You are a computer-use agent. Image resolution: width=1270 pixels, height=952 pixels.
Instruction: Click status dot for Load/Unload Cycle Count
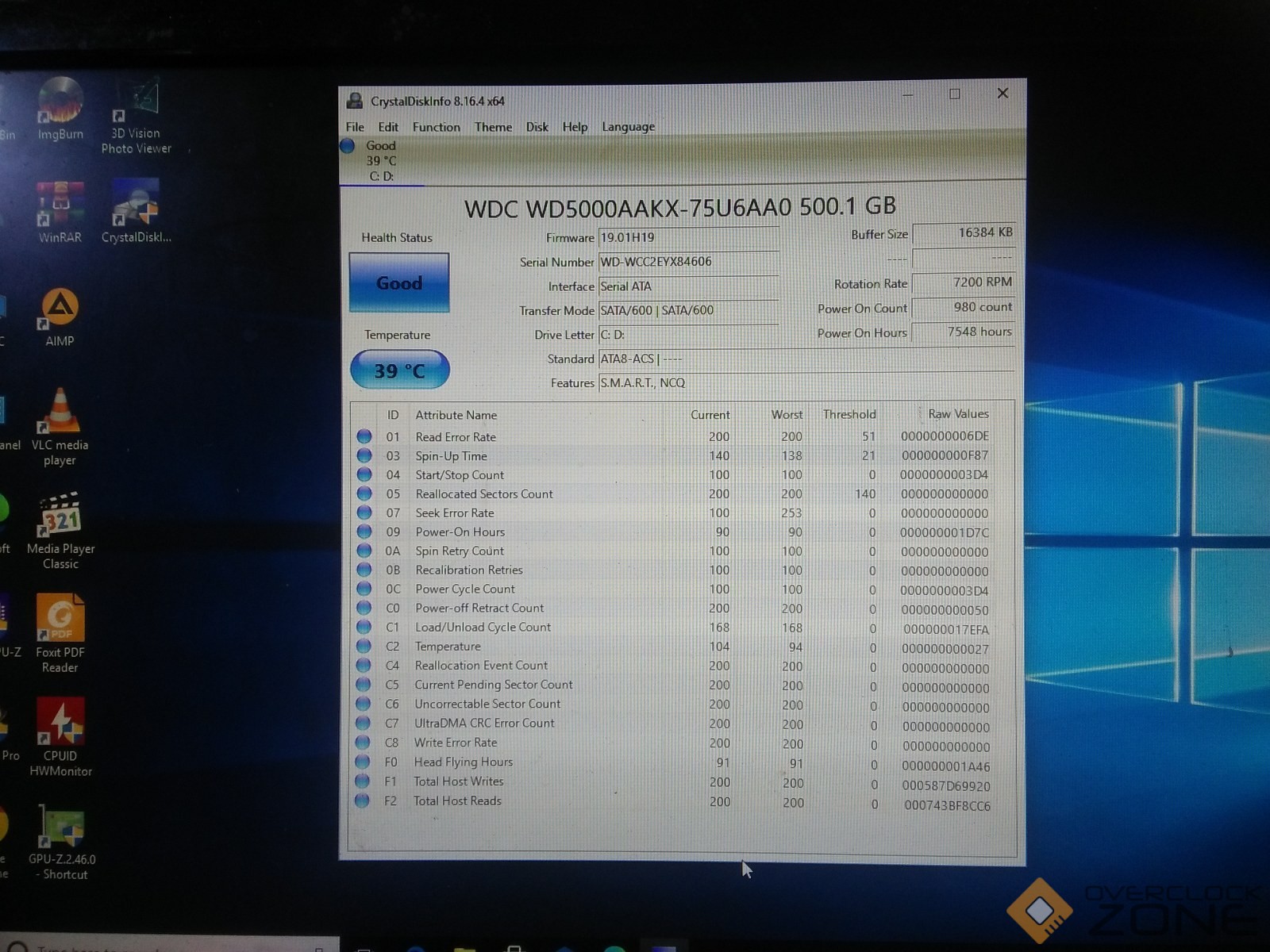[x=364, y=627]
